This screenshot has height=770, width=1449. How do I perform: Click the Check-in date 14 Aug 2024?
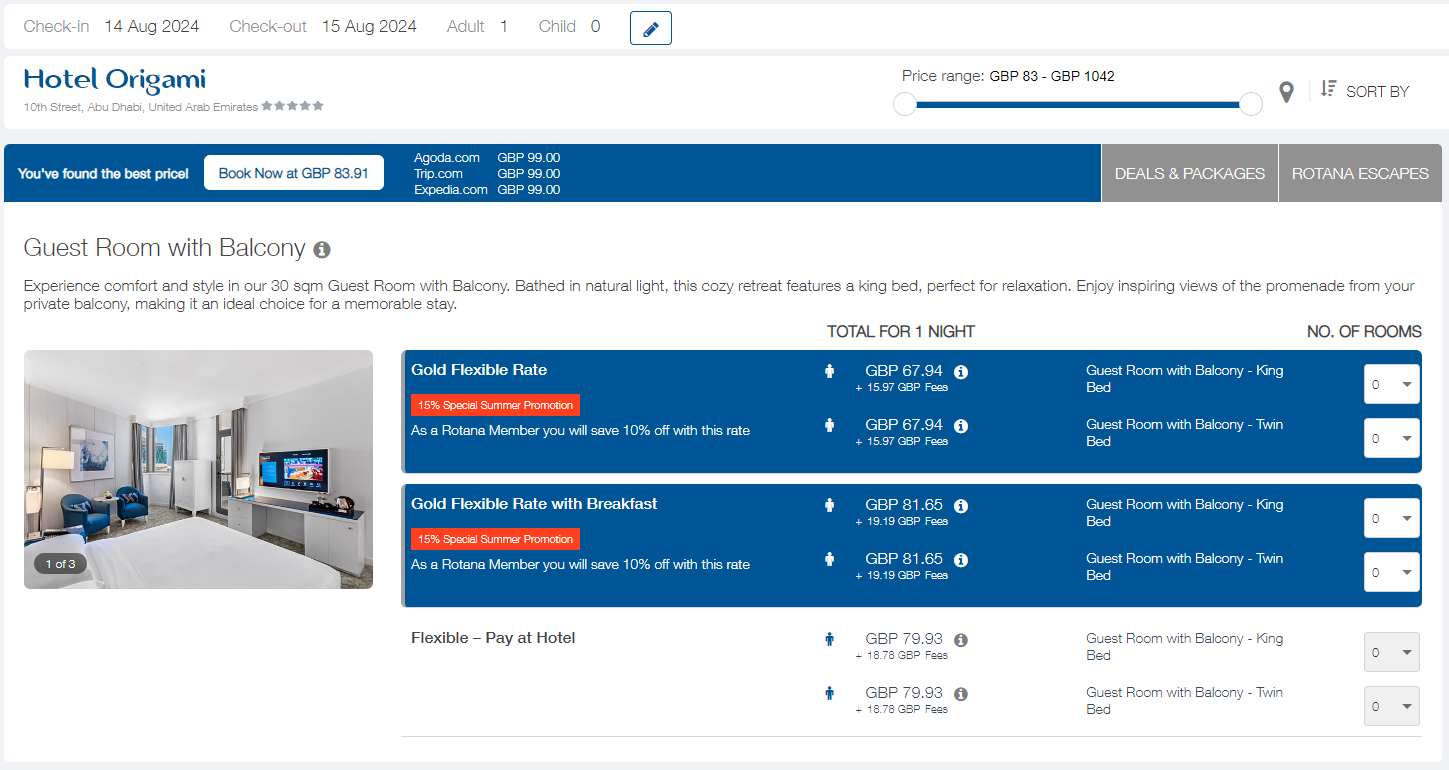152,27
